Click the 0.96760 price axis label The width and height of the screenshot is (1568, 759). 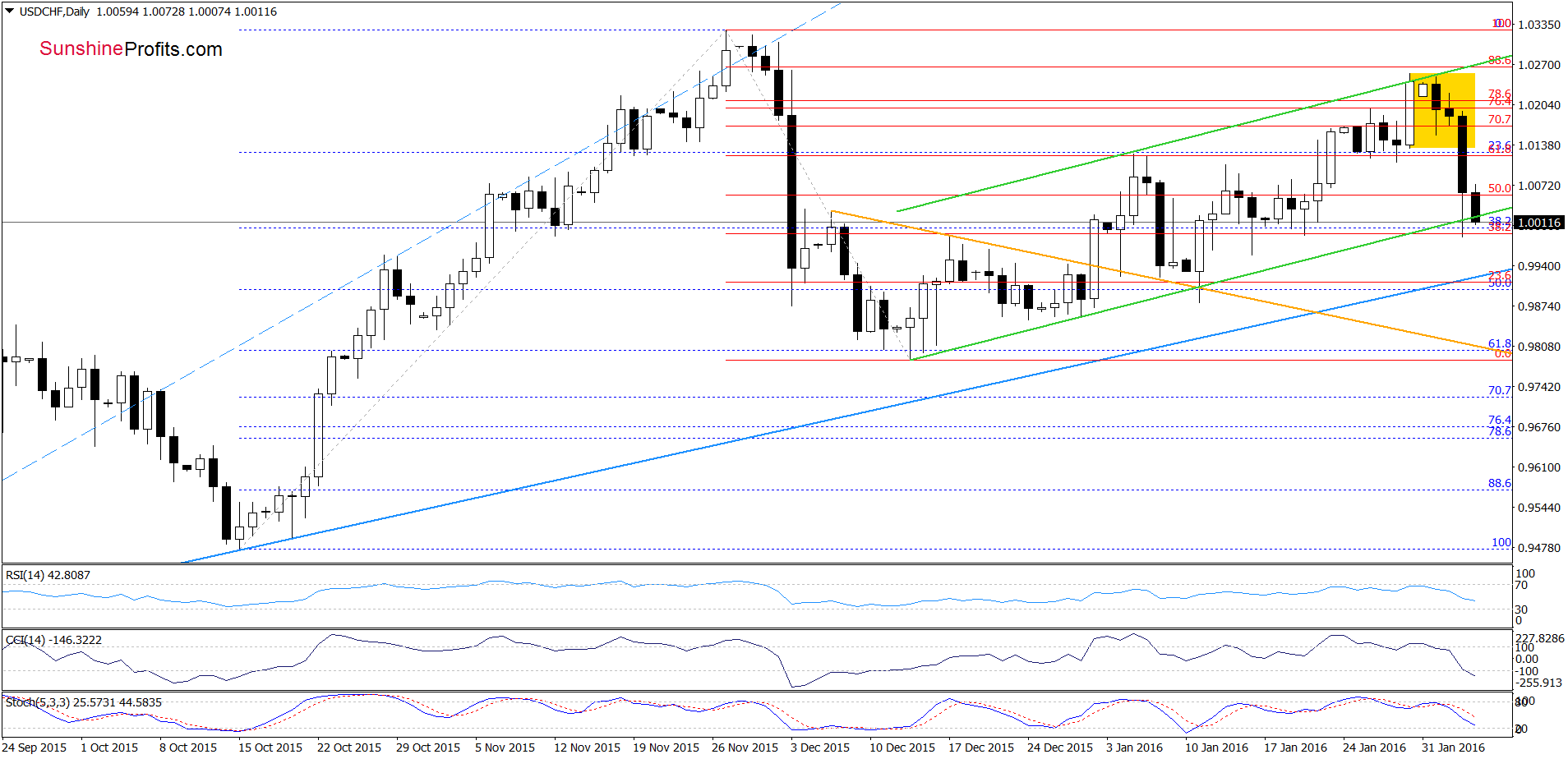(x=1539, y=427)
